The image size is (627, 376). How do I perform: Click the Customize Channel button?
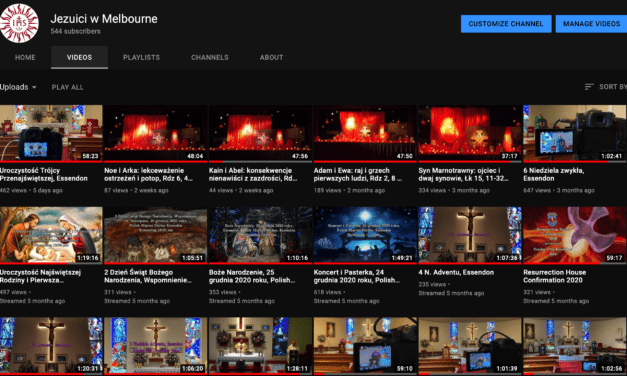click(x=506, y=24)
